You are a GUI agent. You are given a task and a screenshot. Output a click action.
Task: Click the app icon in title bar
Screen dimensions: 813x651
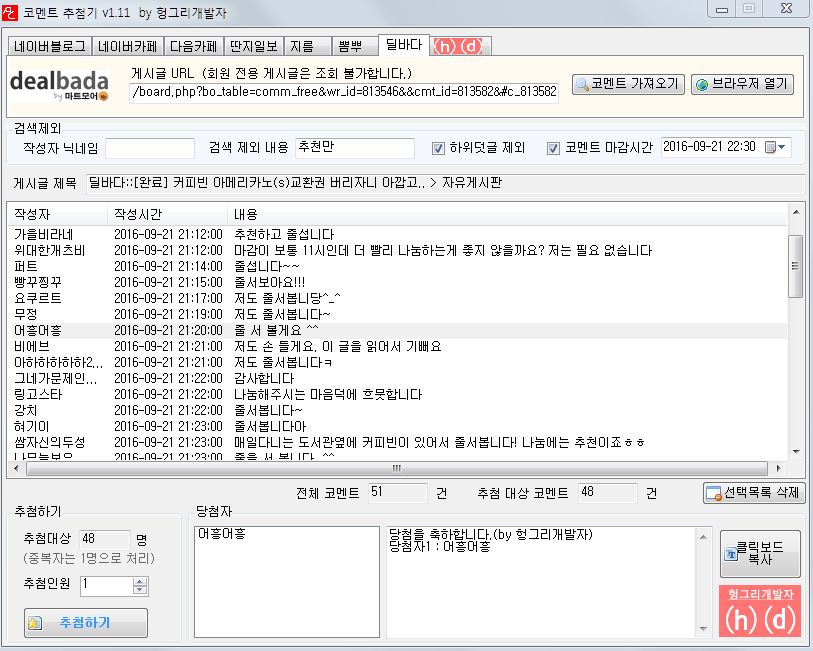[x=12, y=10]
